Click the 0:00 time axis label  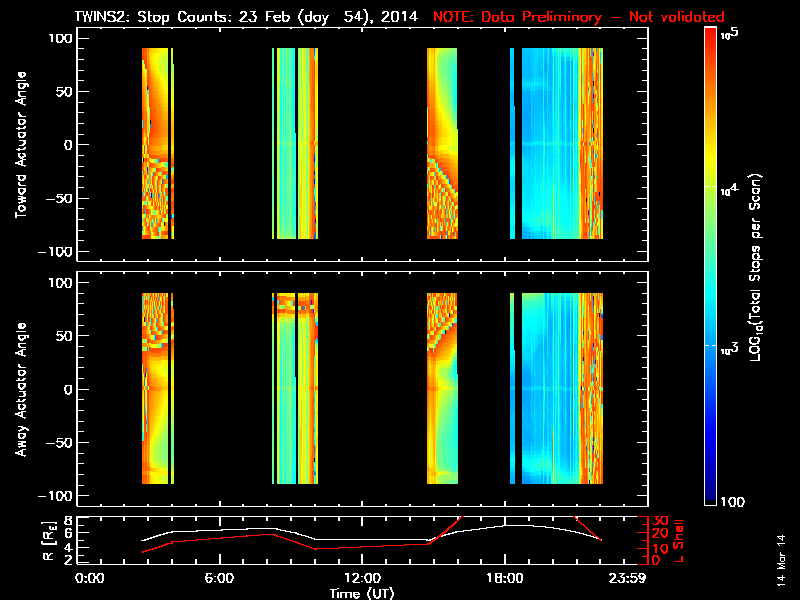[89, 579]
